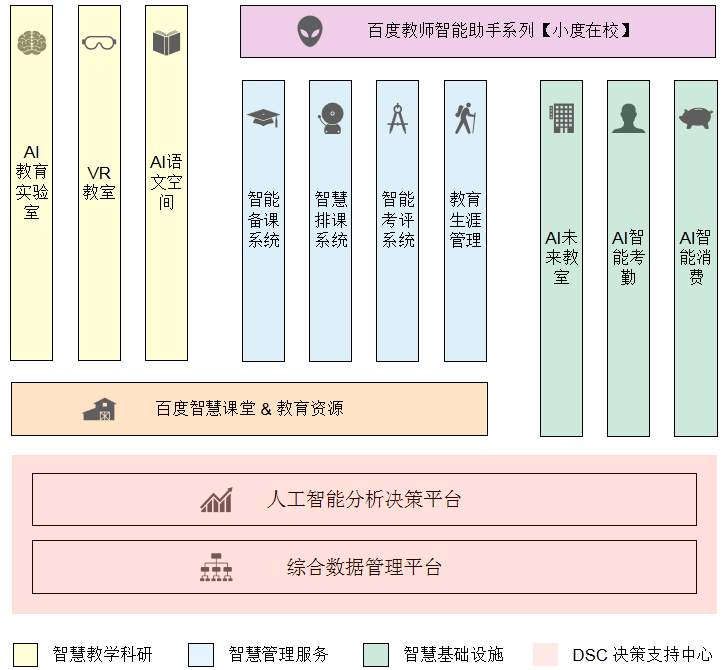Select the 智能考评系统 label
Screen dimensions: 726x670
(398, 220)
